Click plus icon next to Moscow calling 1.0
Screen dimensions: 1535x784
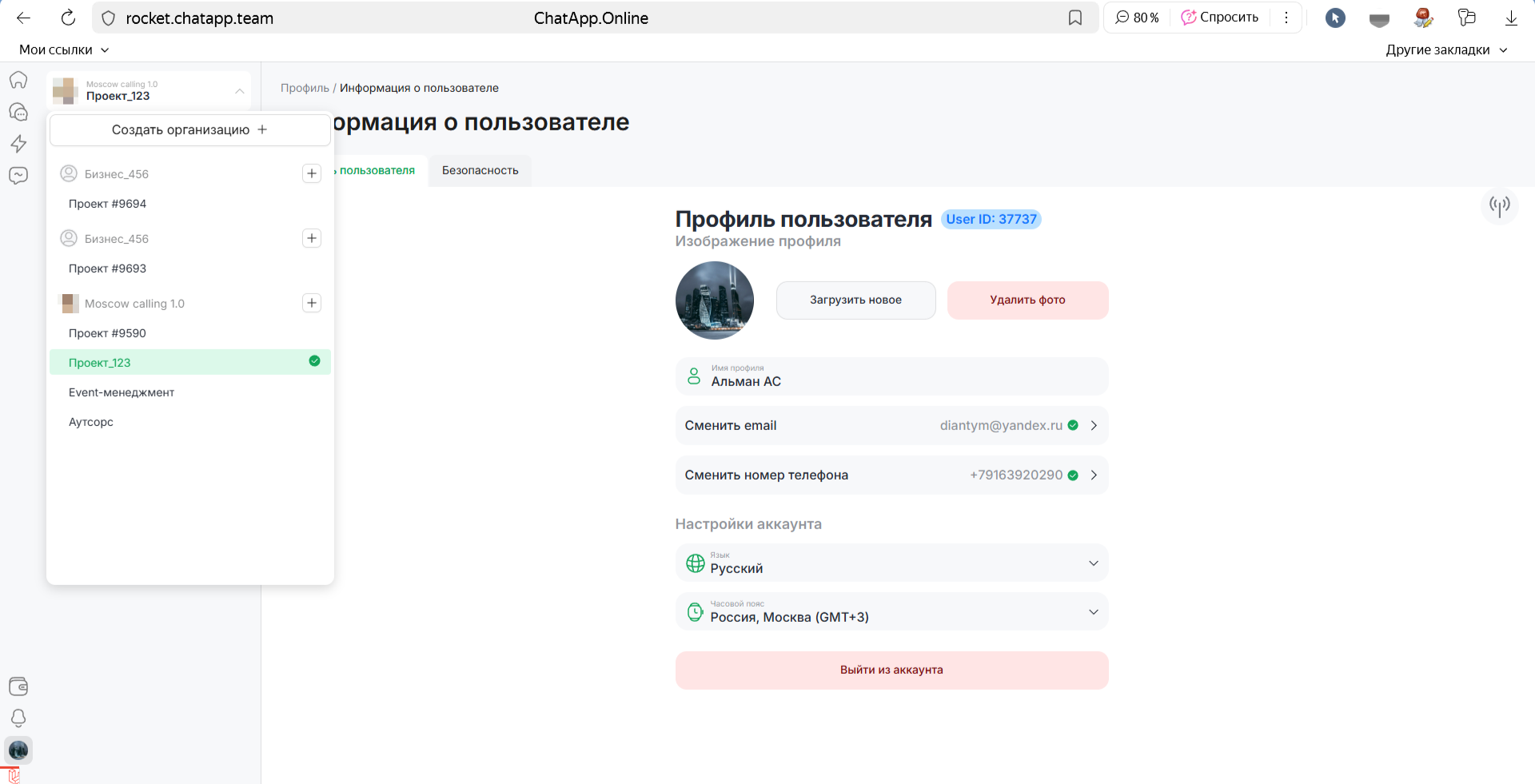point(312,303)
